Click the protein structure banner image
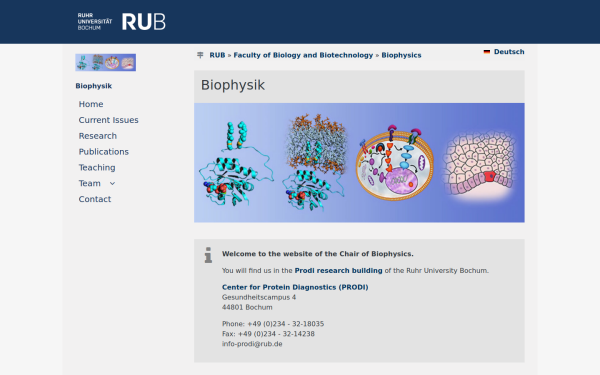The height and width of the screenshot is (375, 600). point(359,163)
